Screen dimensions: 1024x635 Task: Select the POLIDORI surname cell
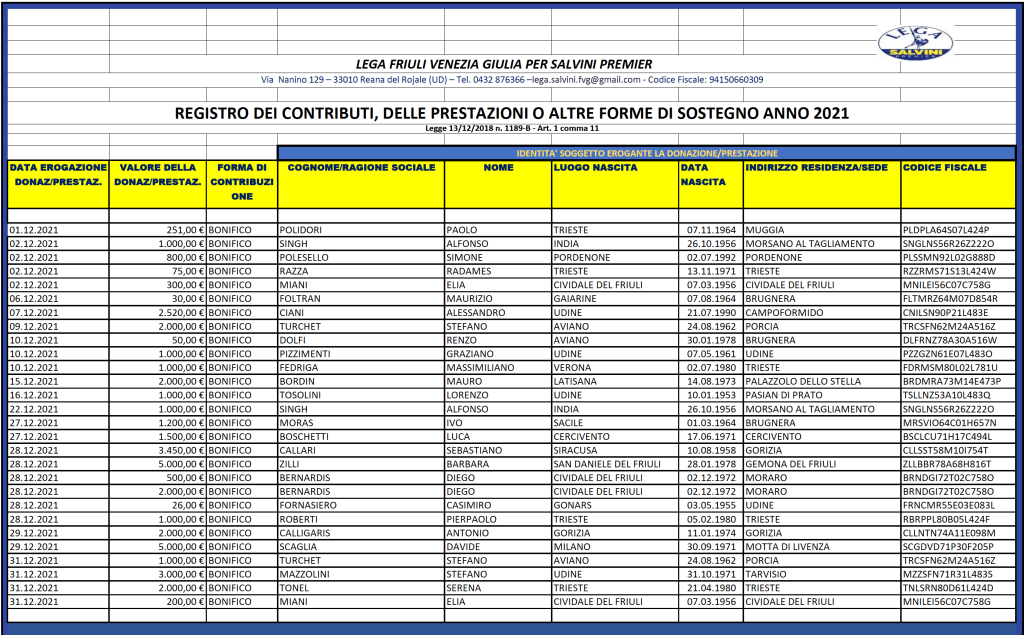pos(301,230)
